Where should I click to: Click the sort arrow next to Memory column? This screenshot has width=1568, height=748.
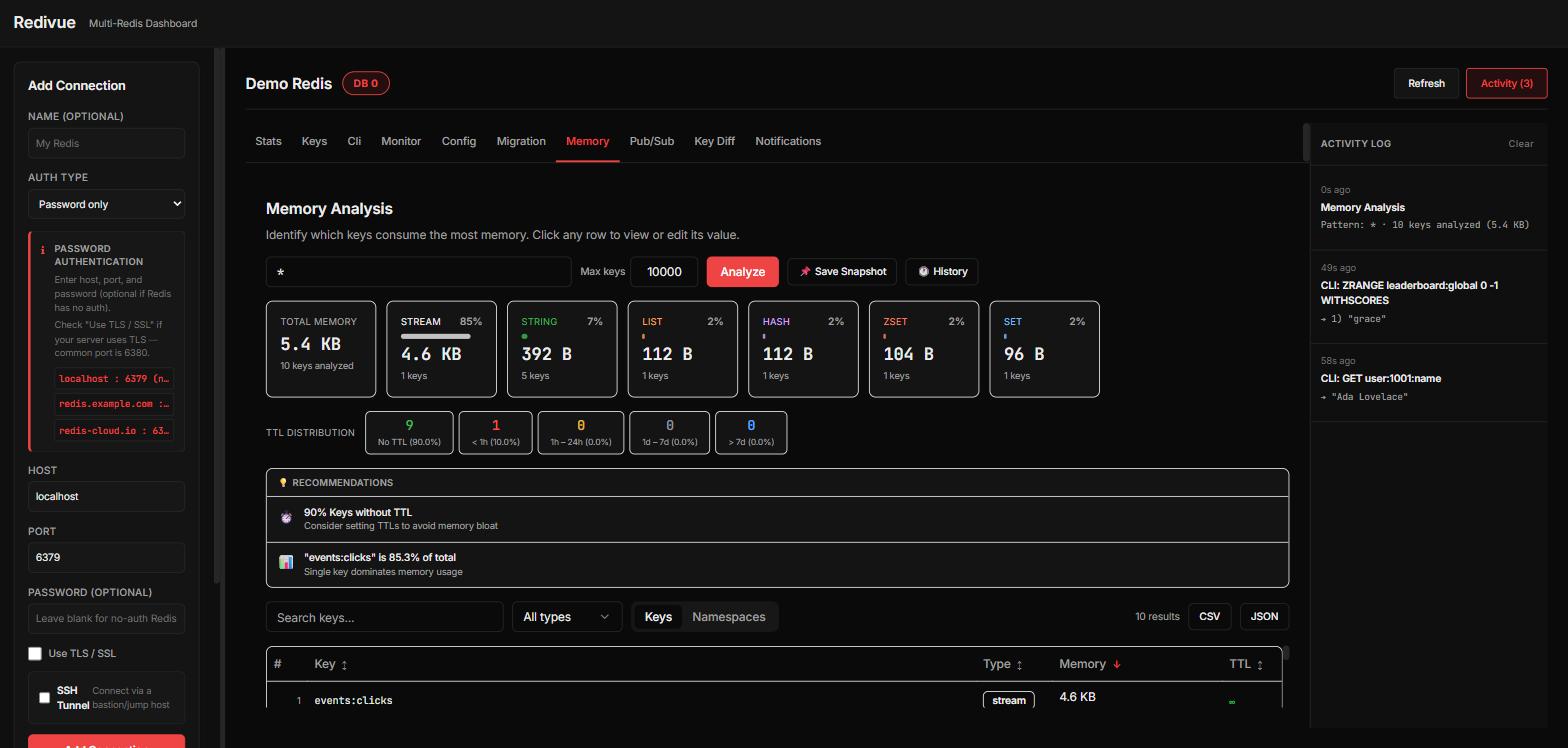point(1117,664)
